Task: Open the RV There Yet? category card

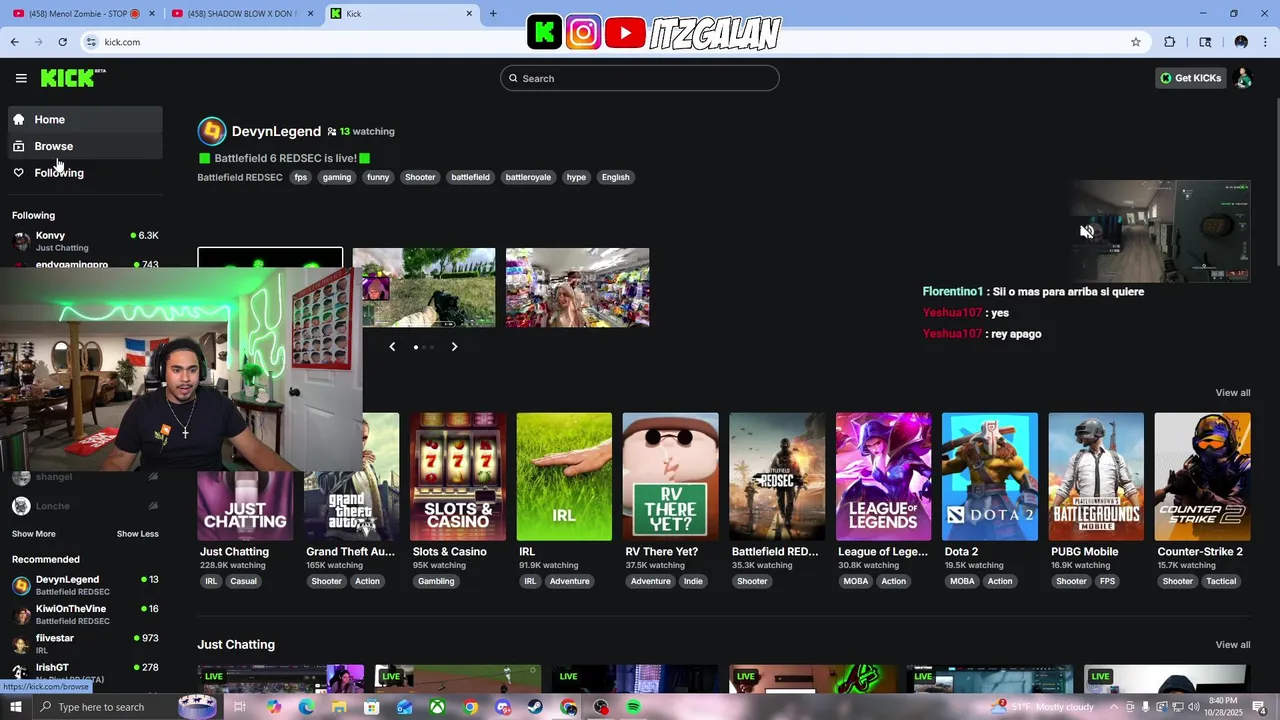Action: tap(670, 477)
